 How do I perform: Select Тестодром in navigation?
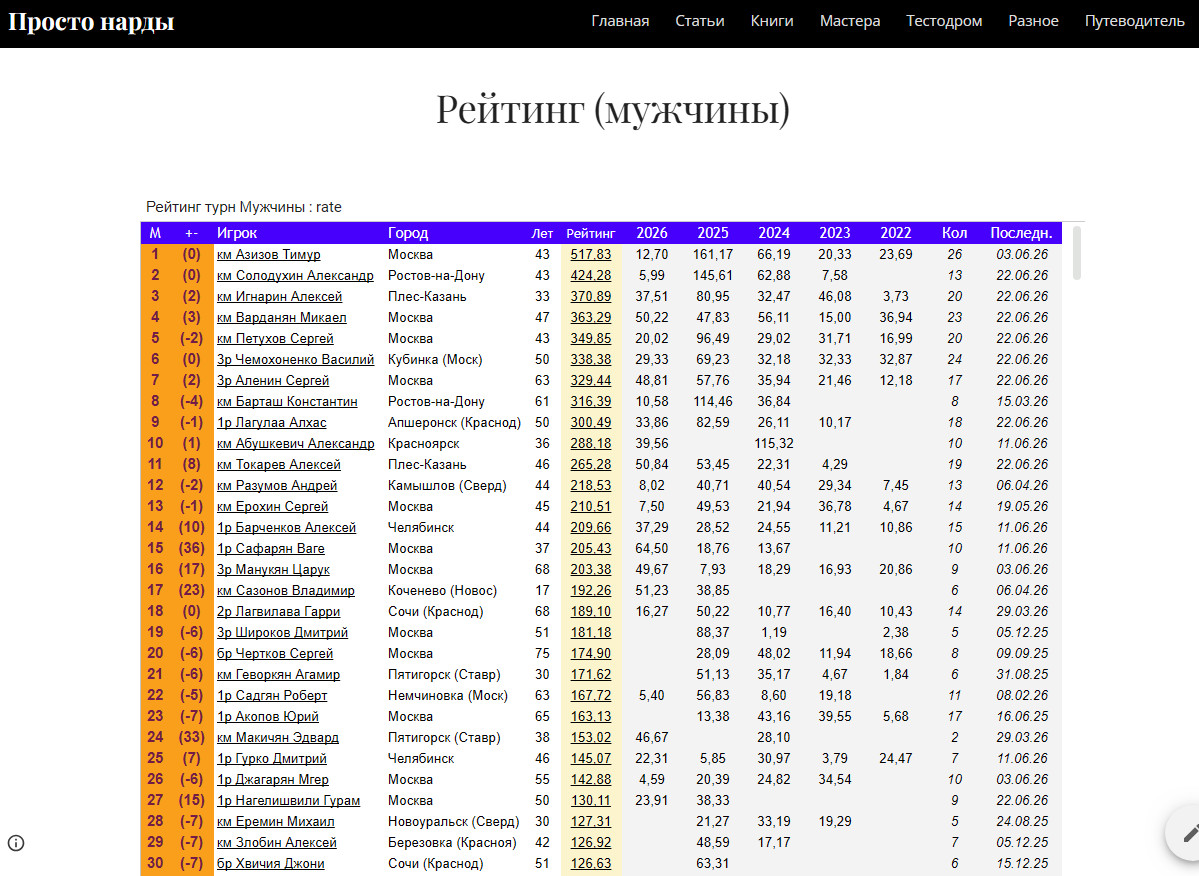point(944,21)
